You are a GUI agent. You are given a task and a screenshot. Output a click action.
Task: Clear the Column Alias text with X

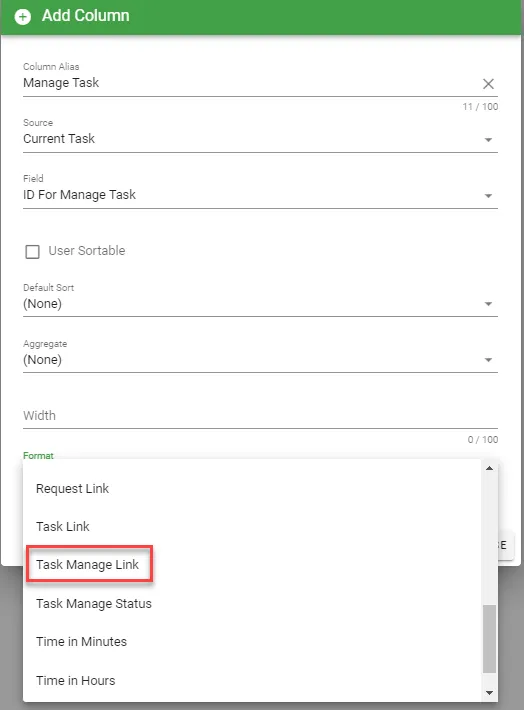(x=488, y=84)
